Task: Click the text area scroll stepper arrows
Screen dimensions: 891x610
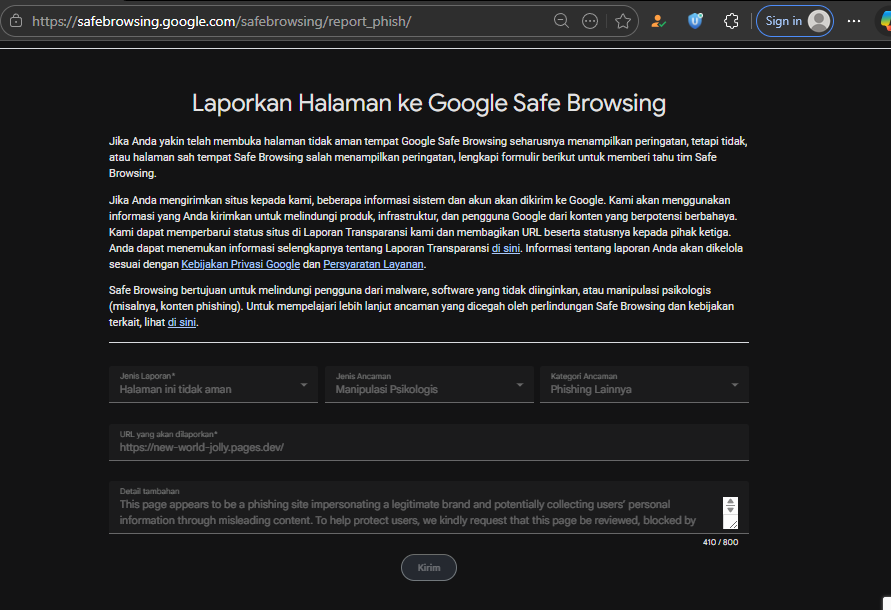Action: click(731, 505)
